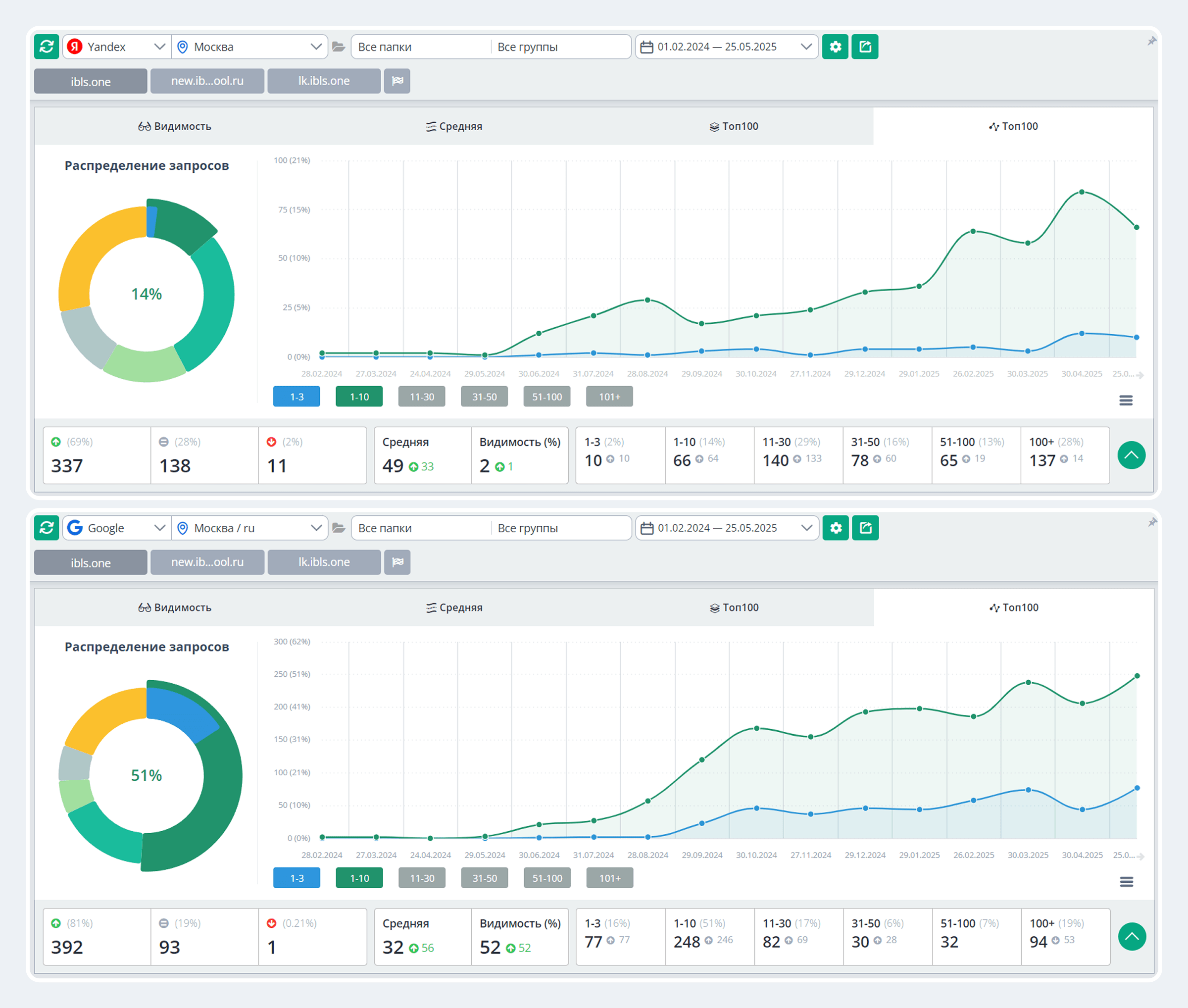Switch to the Видимость tab in the Yandex panel
1188x1008 pixels.
pyautogui.click(x=174, y=126)
